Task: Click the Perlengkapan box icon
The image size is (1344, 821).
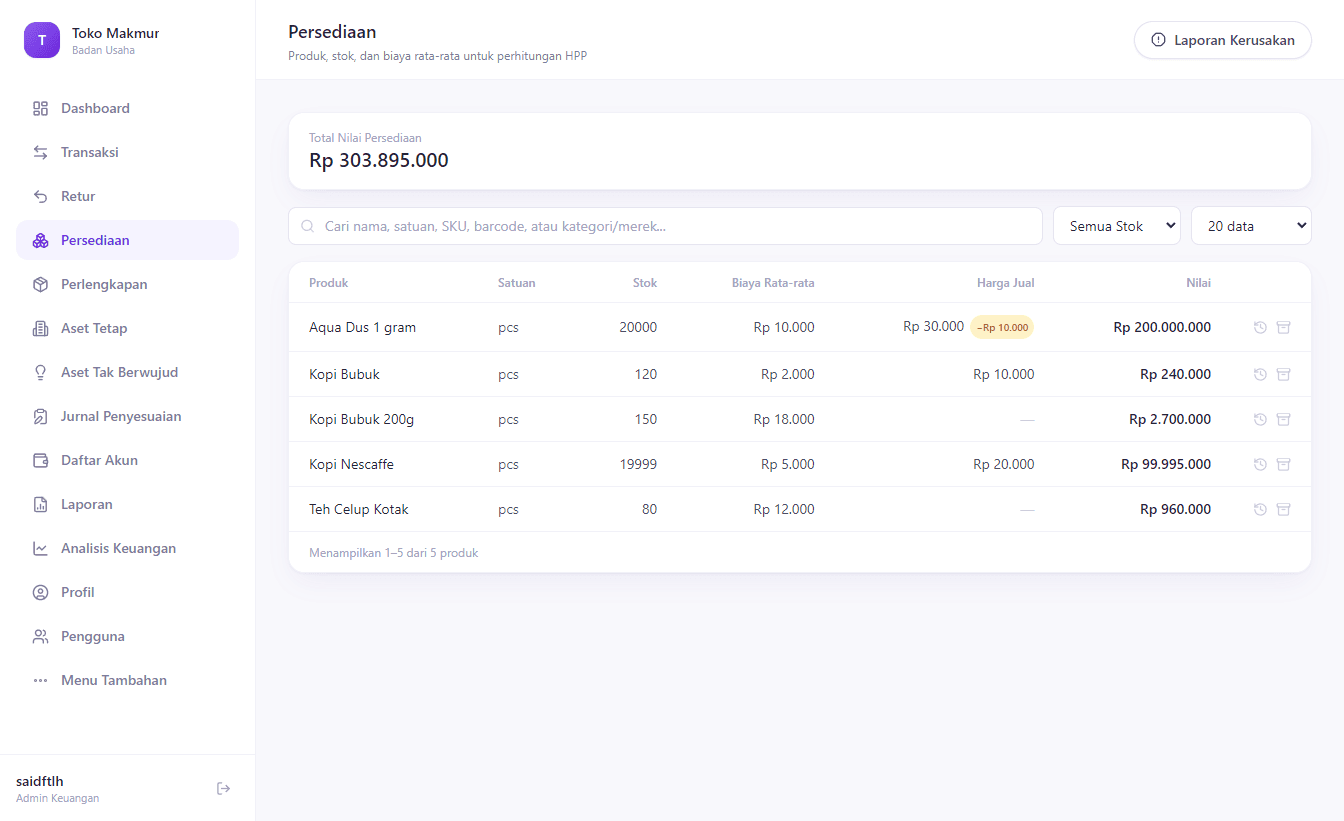Action: (40, 284)
